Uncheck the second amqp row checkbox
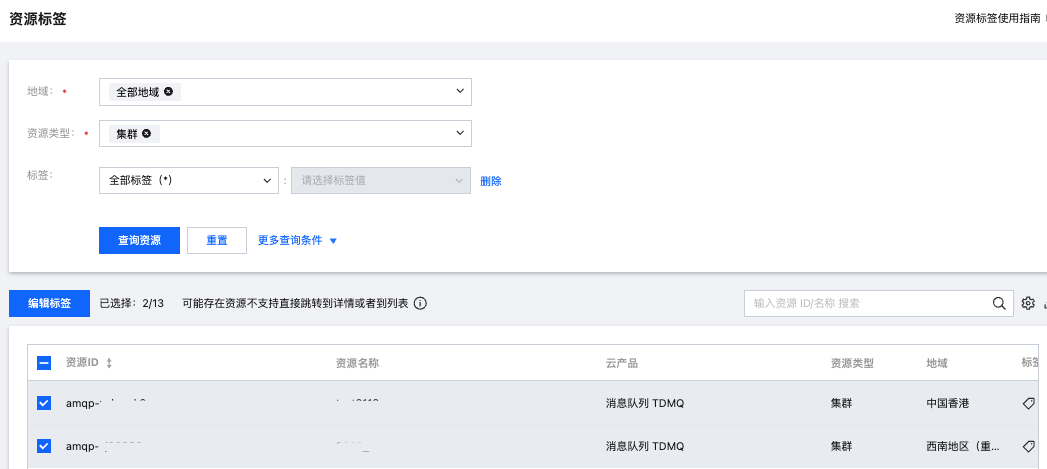Image resolution: width=1047 pixels, height=469 pixels. coord(44,446)
